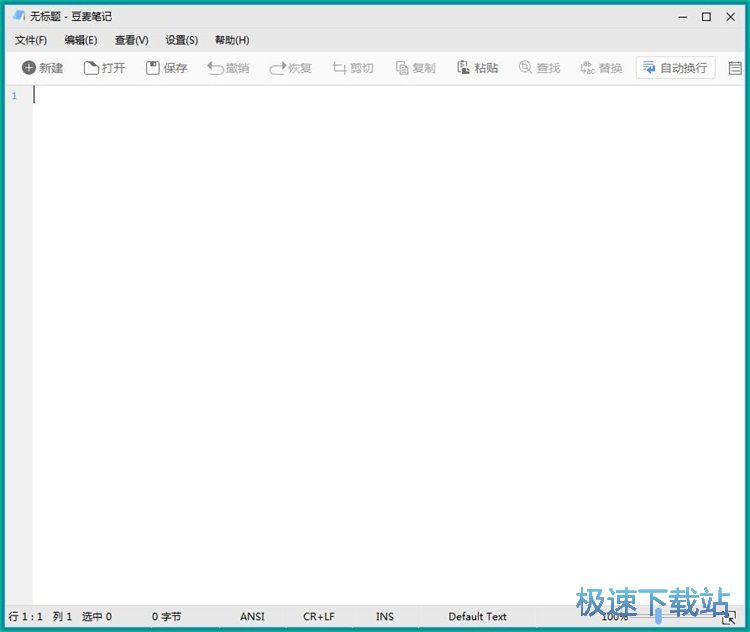Change CR+LF line ending in status bar
Screen dimensions: 750x632
(319, 617)
